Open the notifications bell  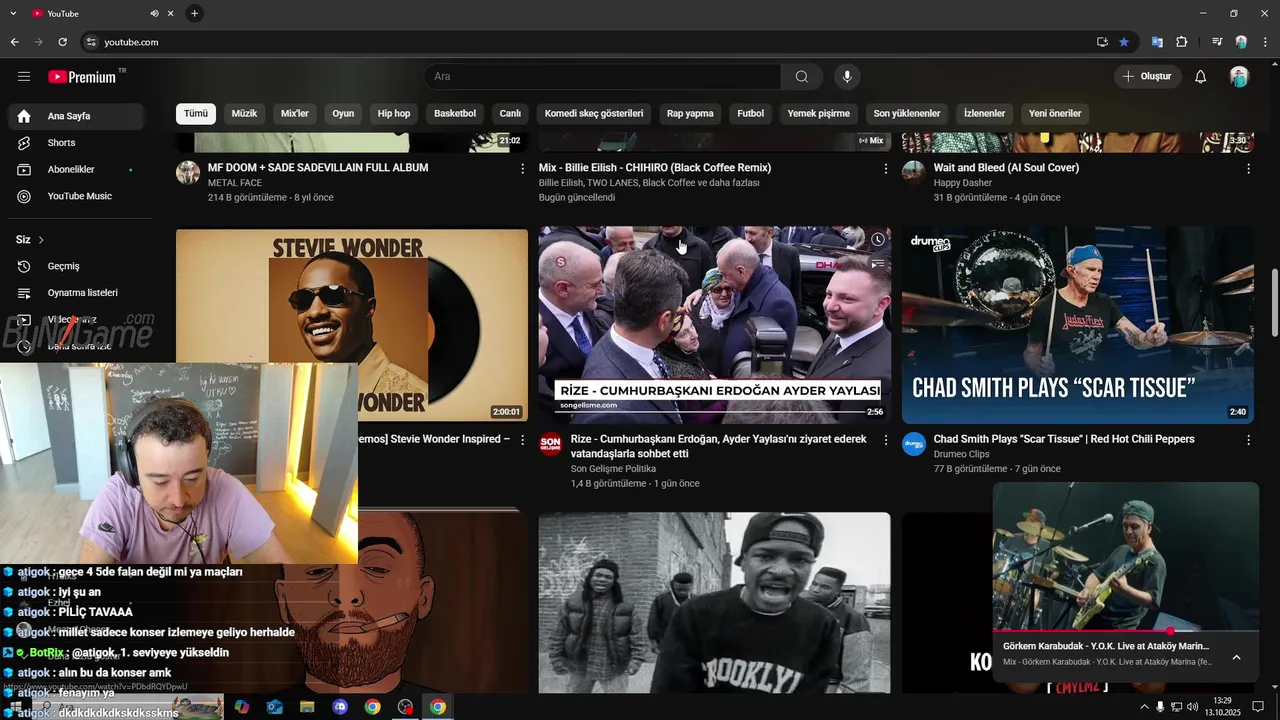(x=1201, y=77)
